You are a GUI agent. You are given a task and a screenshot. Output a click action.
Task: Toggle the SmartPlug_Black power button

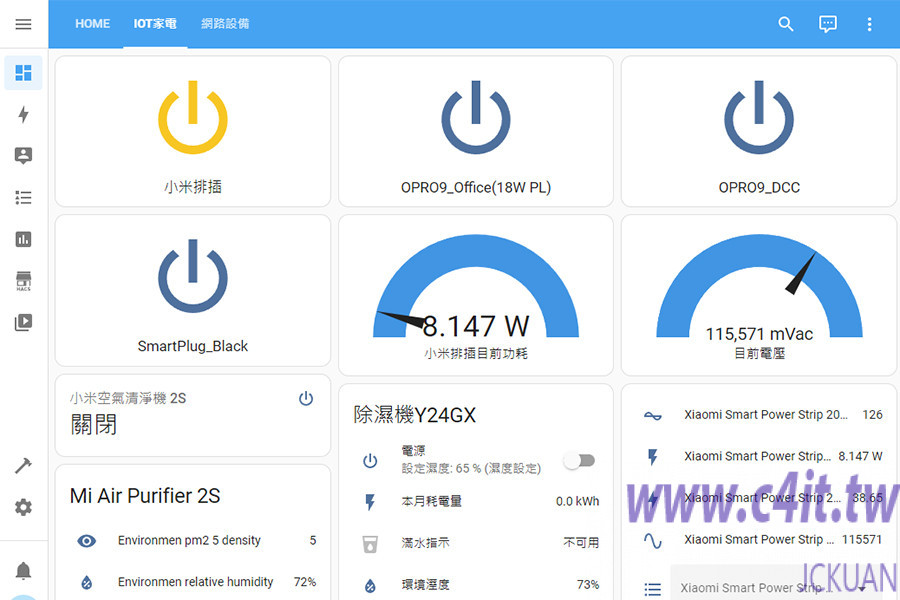[x=193, y=276]
